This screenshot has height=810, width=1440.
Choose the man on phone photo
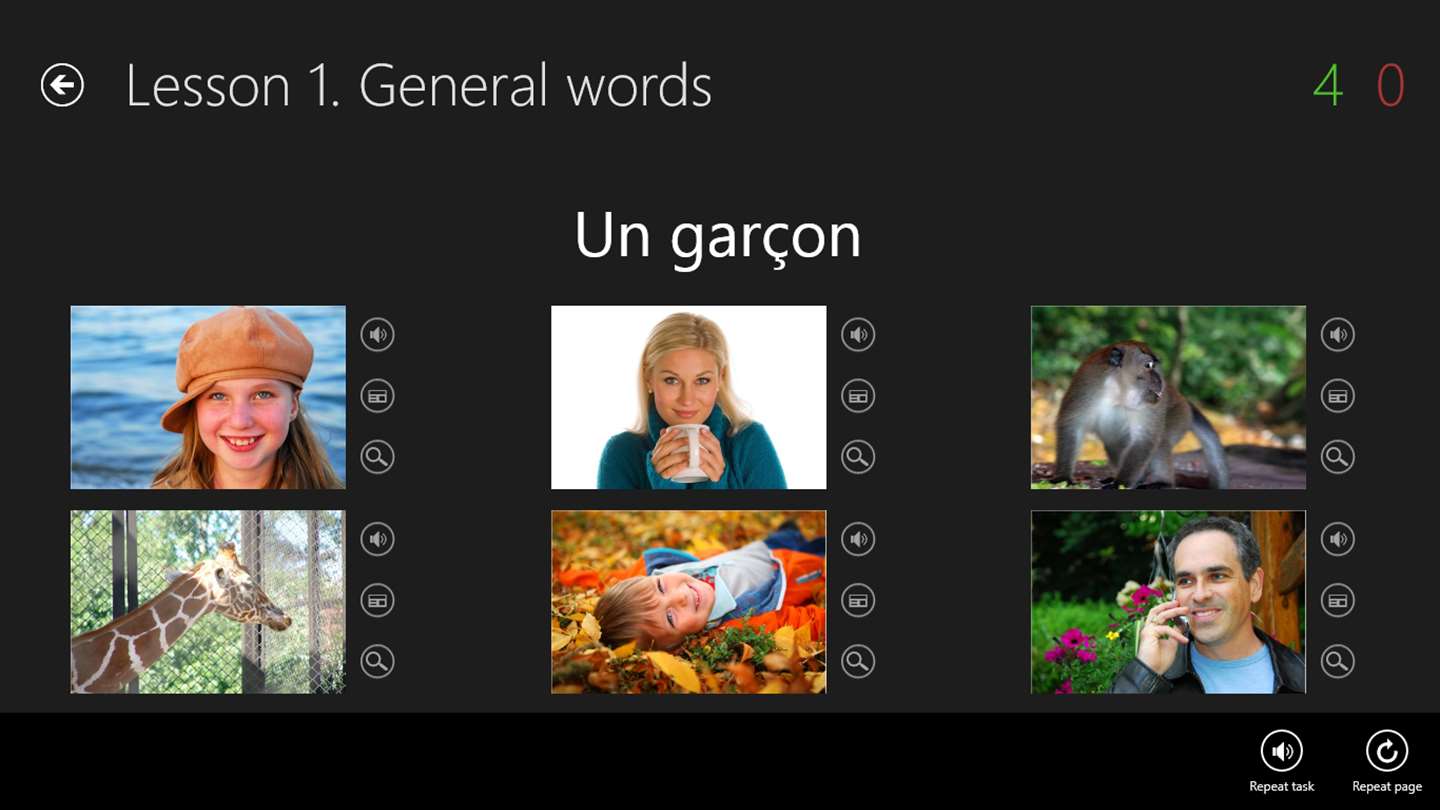click(1168, 602)
